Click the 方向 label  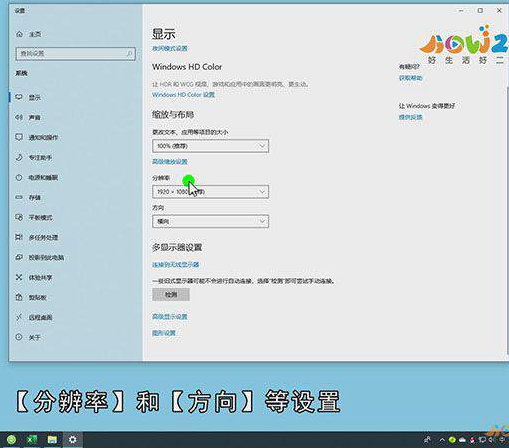(158, 208)
